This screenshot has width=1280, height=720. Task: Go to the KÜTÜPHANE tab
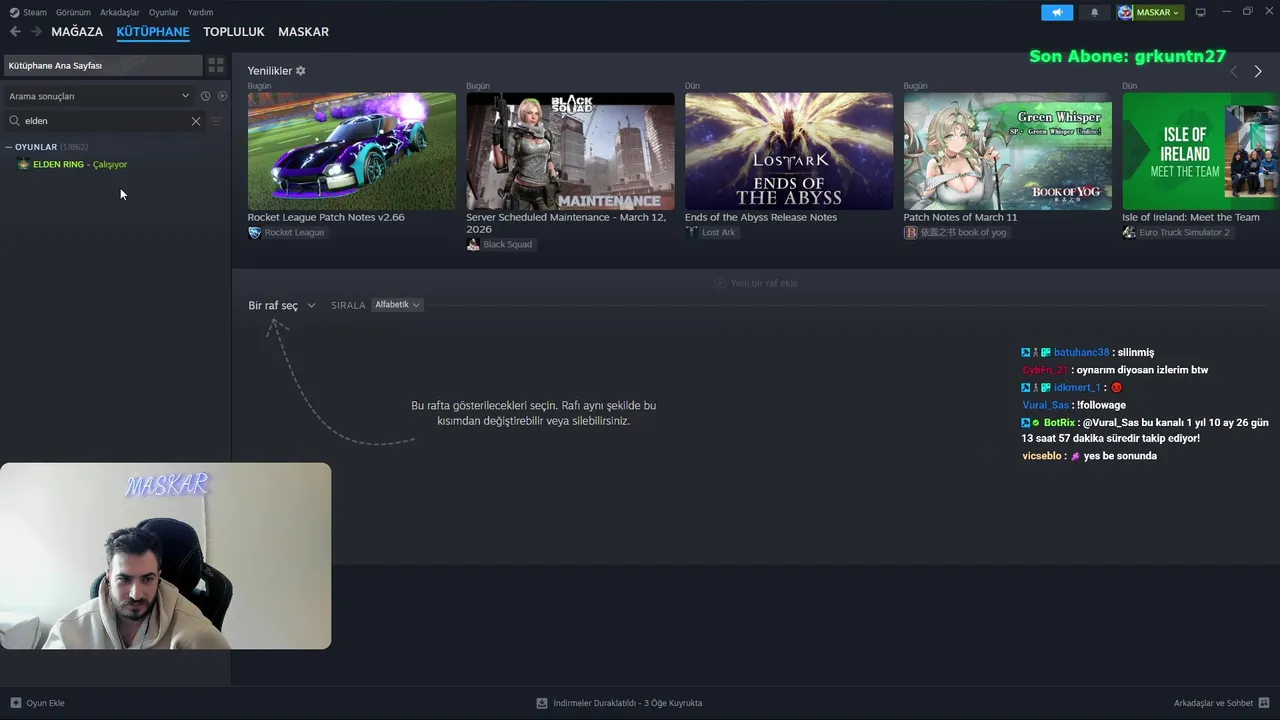click(x=153, y=32)
